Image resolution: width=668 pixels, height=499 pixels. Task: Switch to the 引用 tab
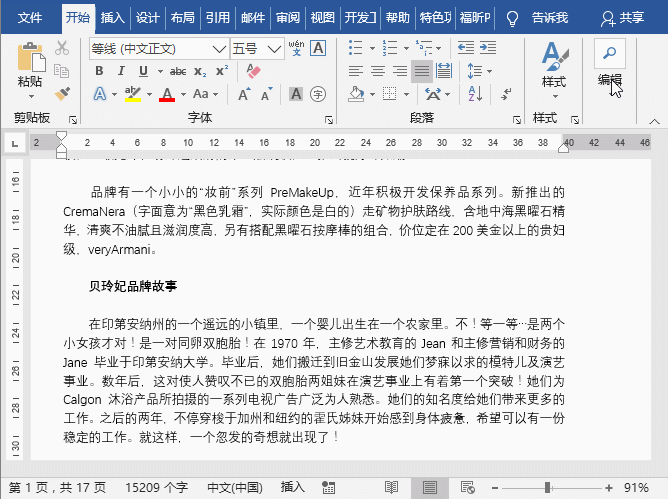pos(217,18)
